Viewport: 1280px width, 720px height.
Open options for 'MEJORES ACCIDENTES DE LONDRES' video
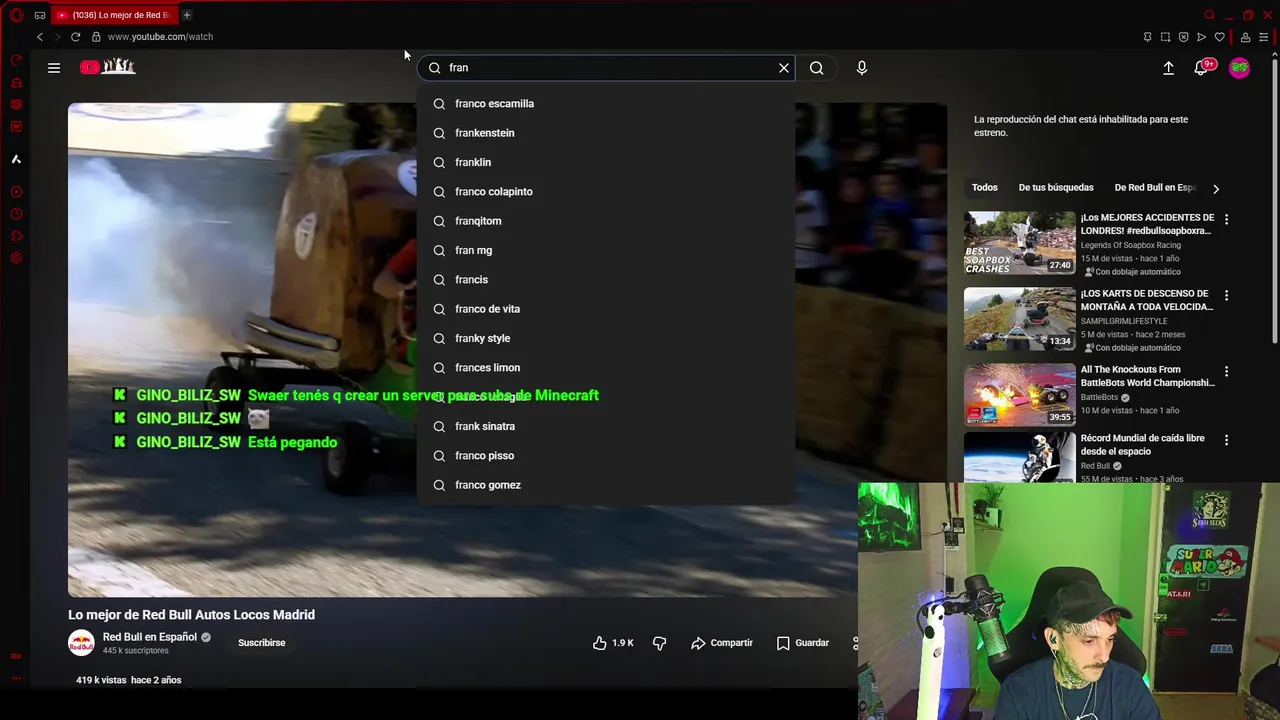1227,219
